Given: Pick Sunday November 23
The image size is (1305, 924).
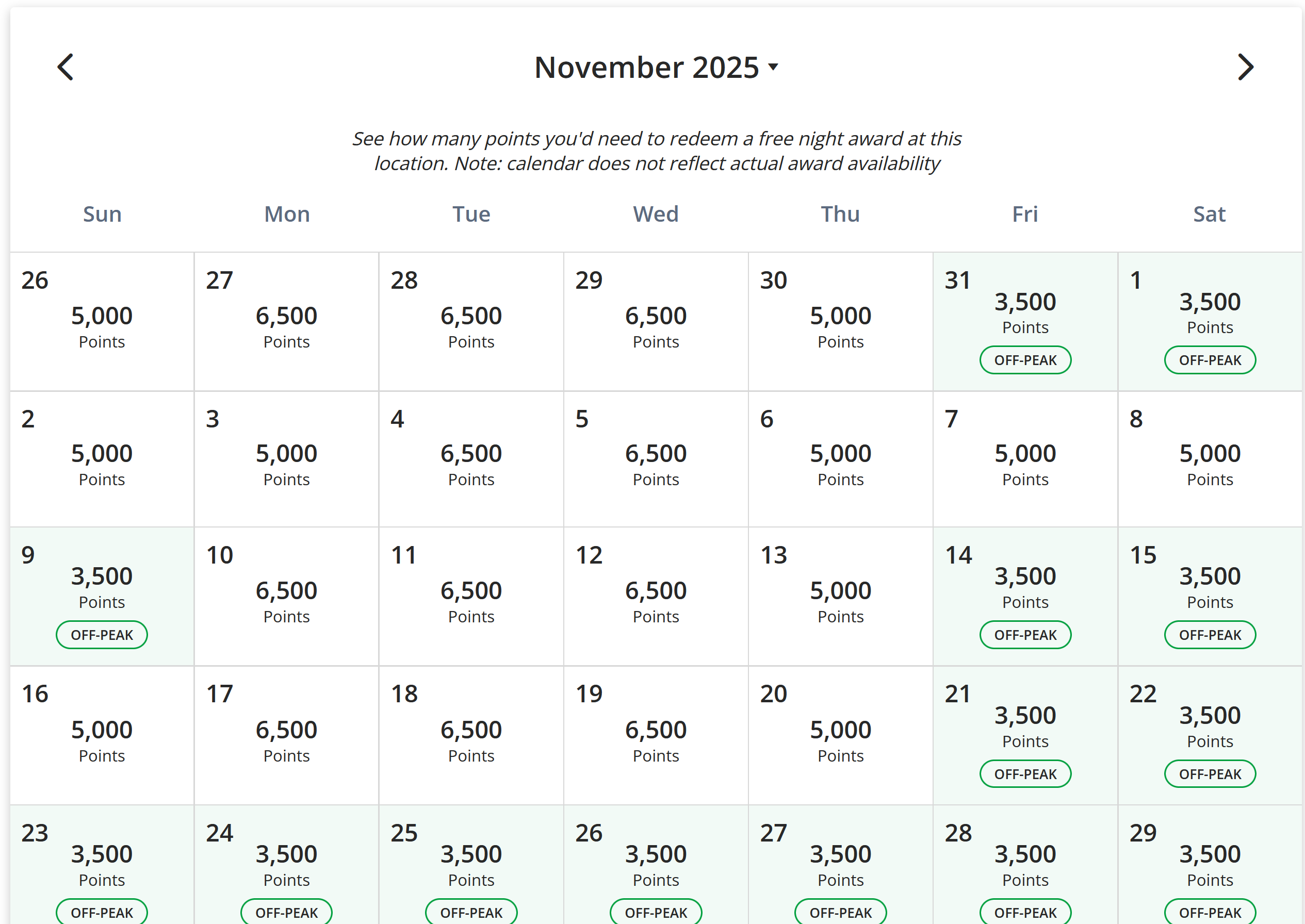Looking at the screenshot, I should point(102,865).
